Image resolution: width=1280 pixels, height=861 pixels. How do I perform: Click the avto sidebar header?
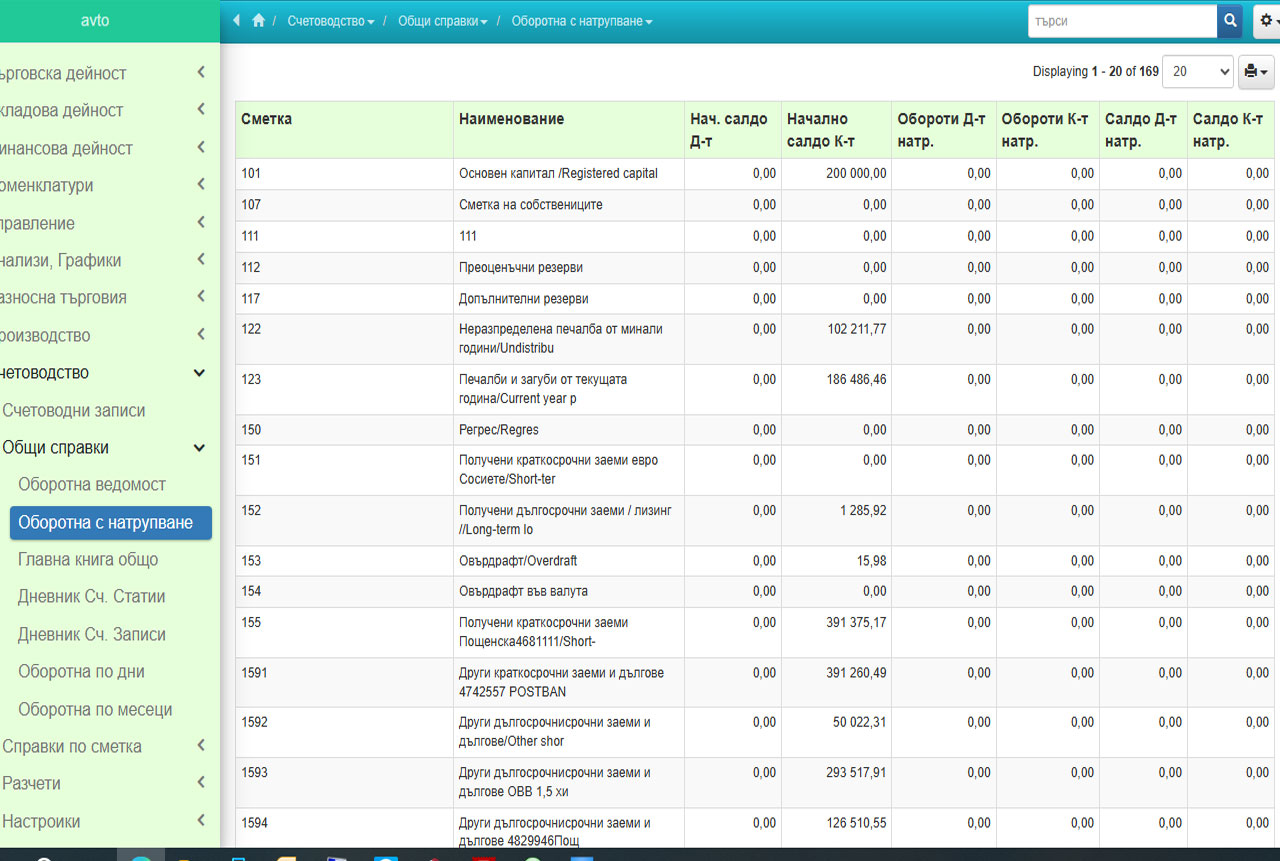tap(95, 21)
